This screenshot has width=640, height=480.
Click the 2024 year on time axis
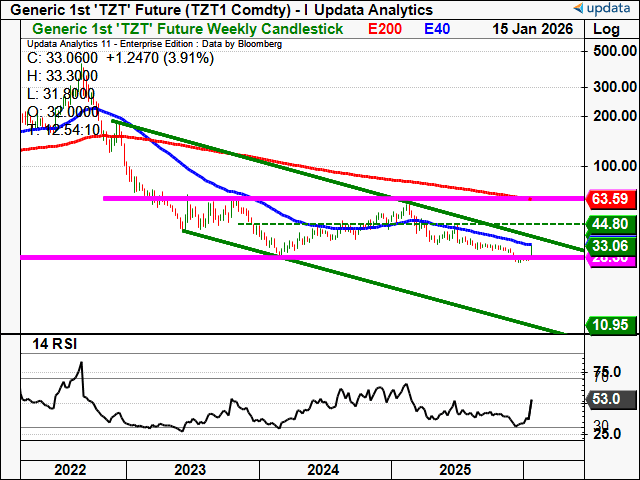[x=322, y=468]
